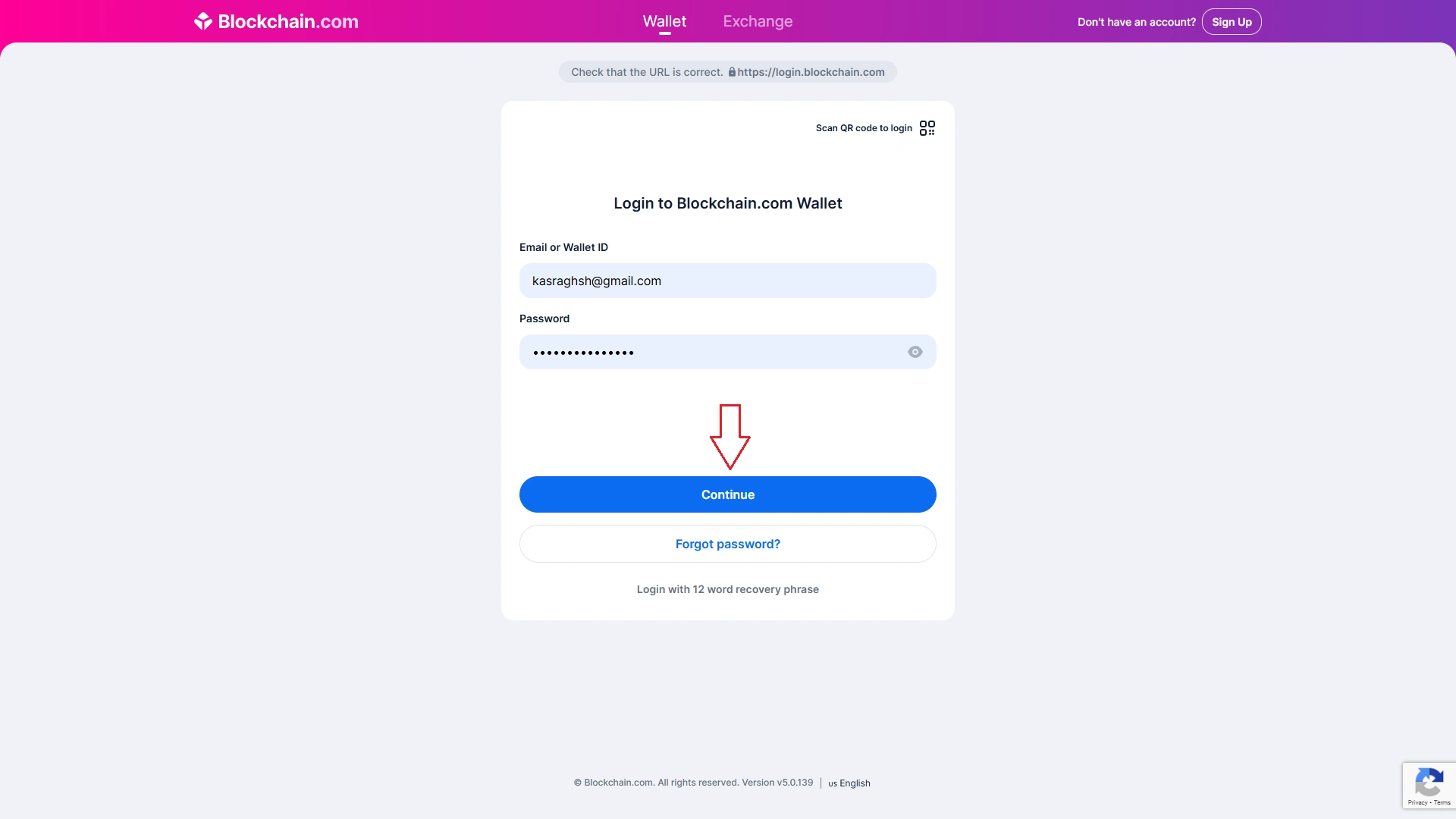Image resolution: width=1456 pixels, height=819 pixels.
Task: Select Login with 12 word recovery phrase
Action: coord(728,589)
